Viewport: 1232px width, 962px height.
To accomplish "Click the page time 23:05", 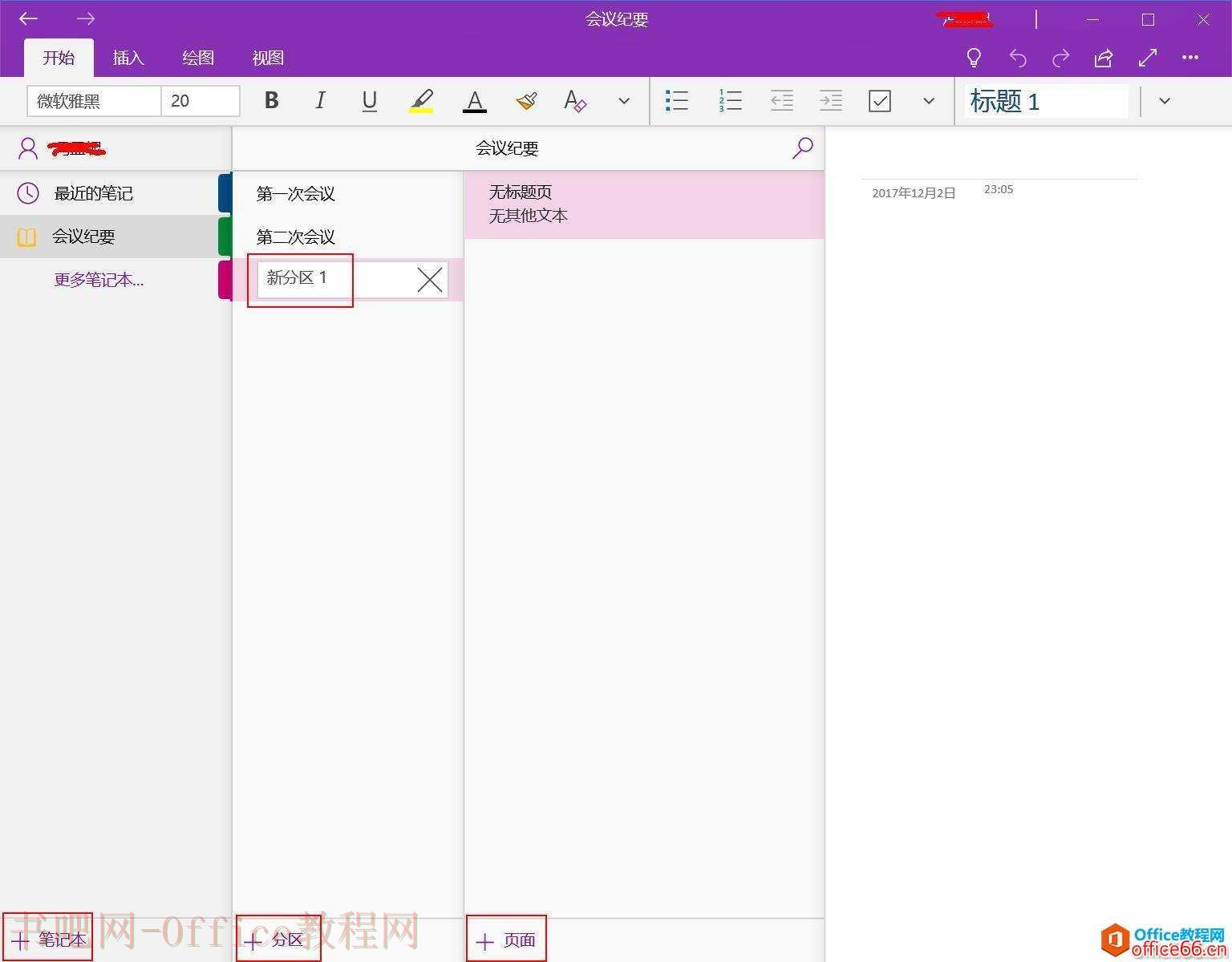I will click(999, 189).
